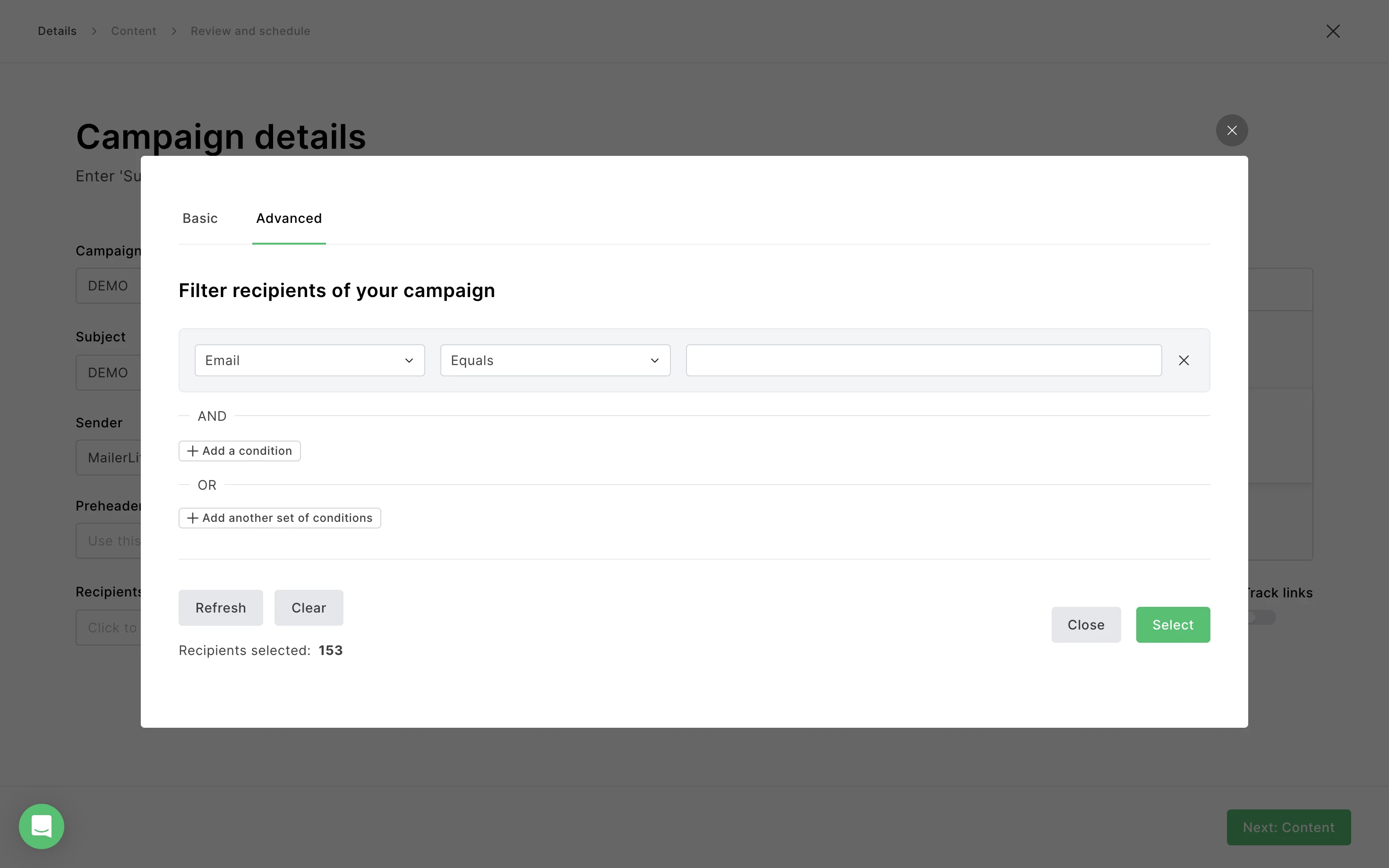The image size is (1389, 868).
Task: Open the Equals operator dropdown
Action: pos(555,360)
